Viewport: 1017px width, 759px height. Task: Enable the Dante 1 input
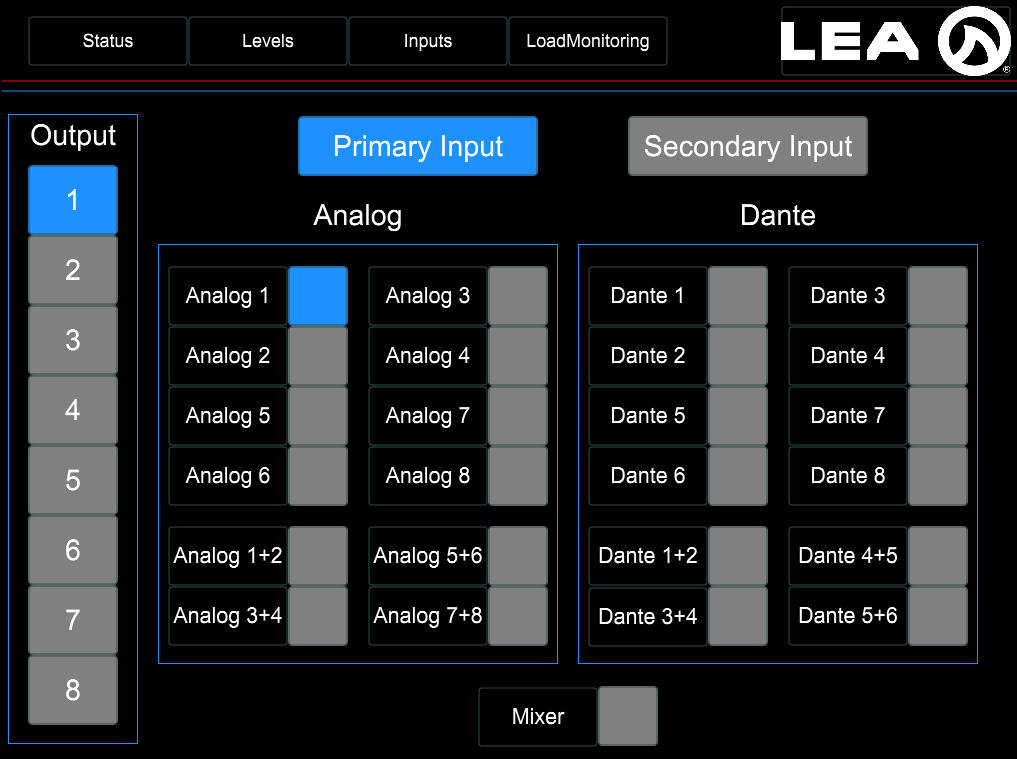pos(738,296)
